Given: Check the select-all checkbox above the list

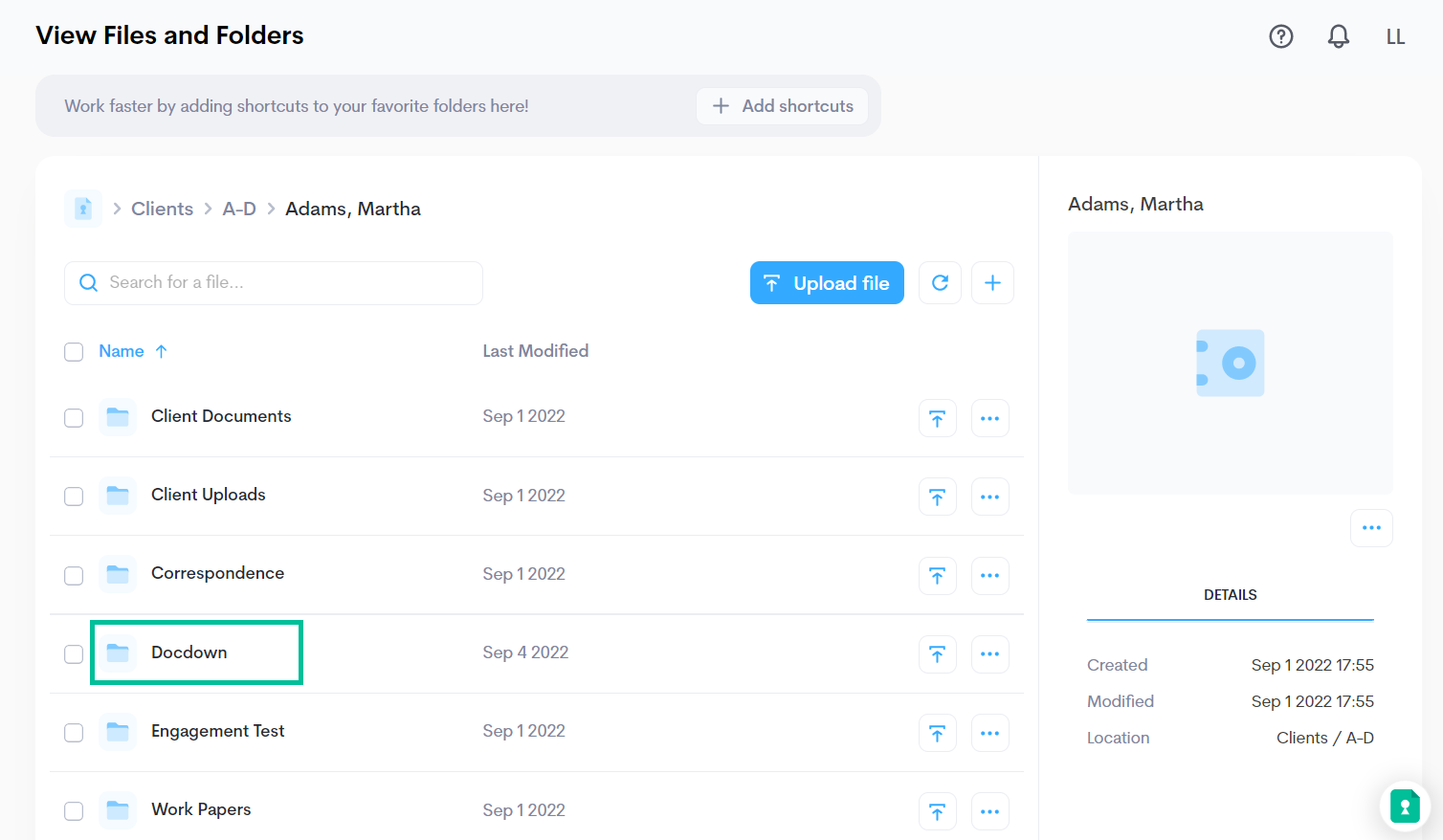Looking at the screenshot, I should (74, 351).
